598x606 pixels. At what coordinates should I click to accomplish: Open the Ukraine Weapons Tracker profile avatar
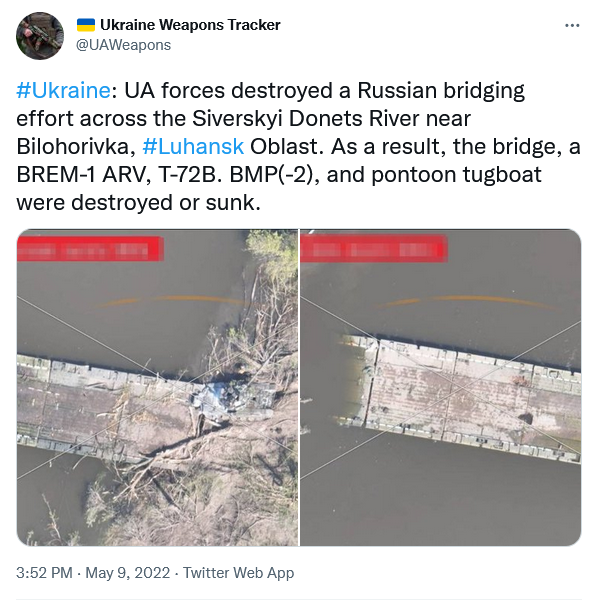[40, 36]
